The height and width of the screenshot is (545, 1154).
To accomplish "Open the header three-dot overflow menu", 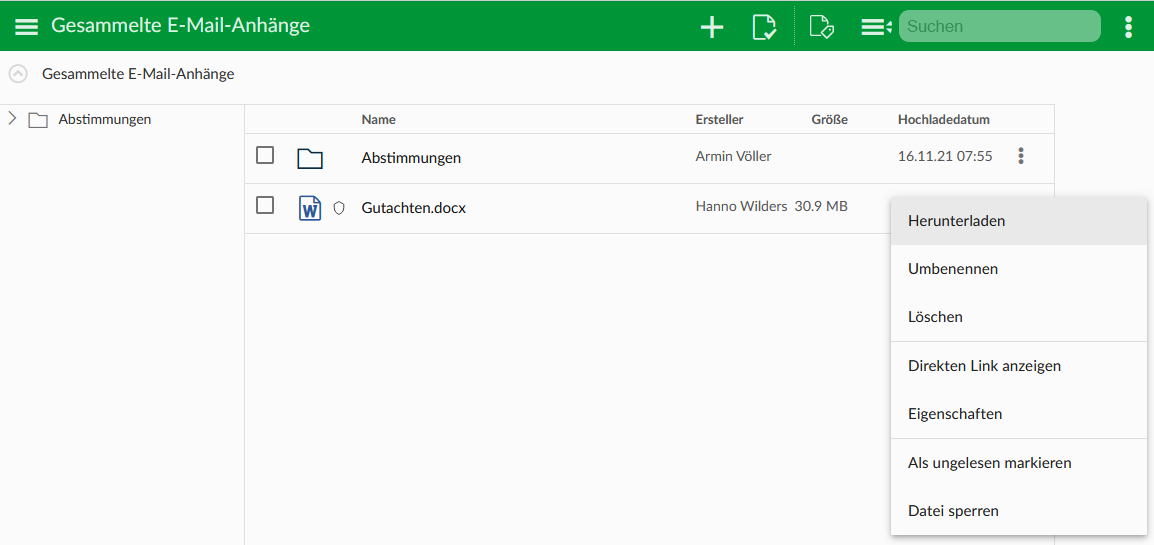I will (x=1128, y=26).
